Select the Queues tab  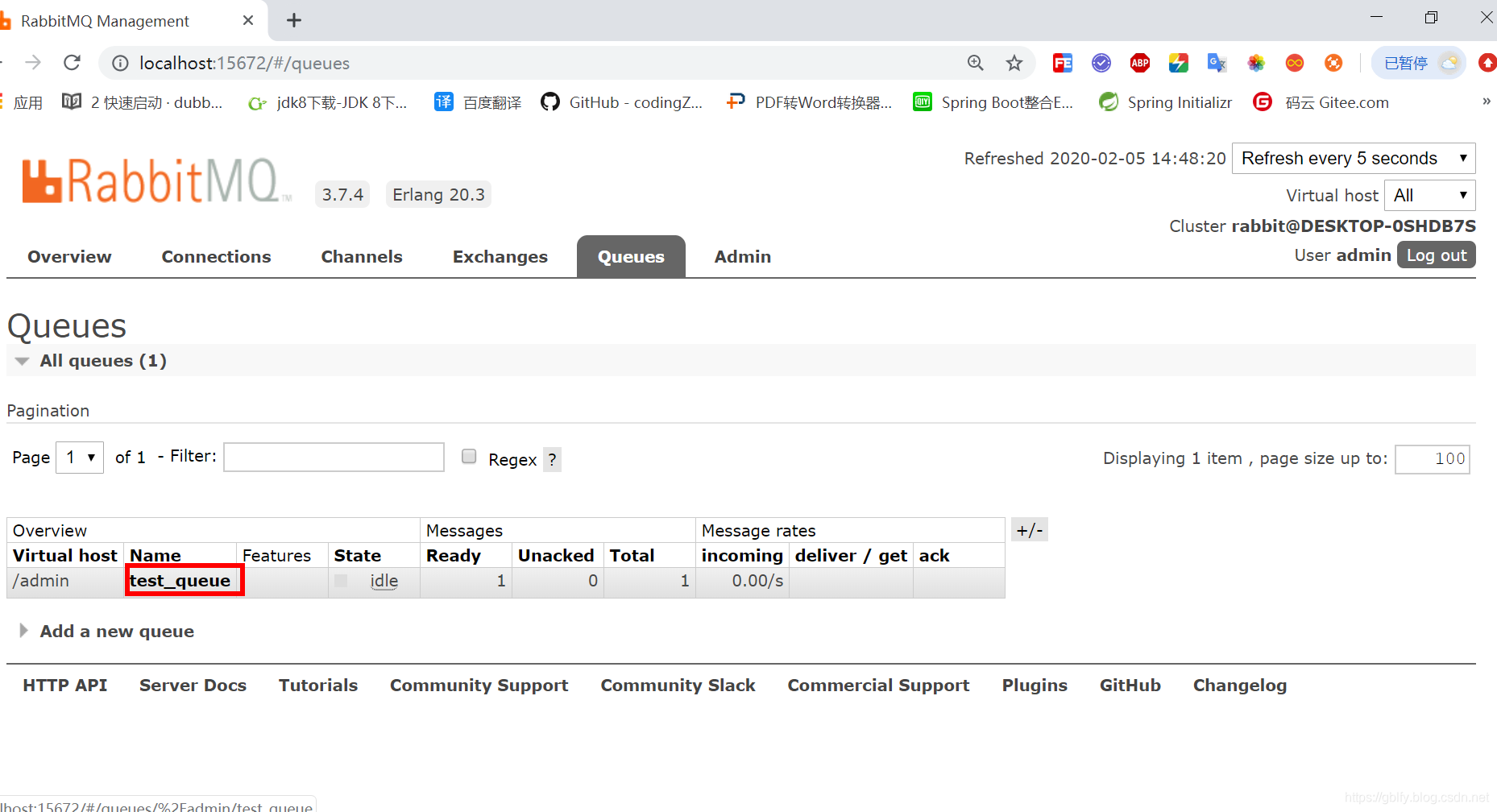pyautogui.click(x=631, y=256)
